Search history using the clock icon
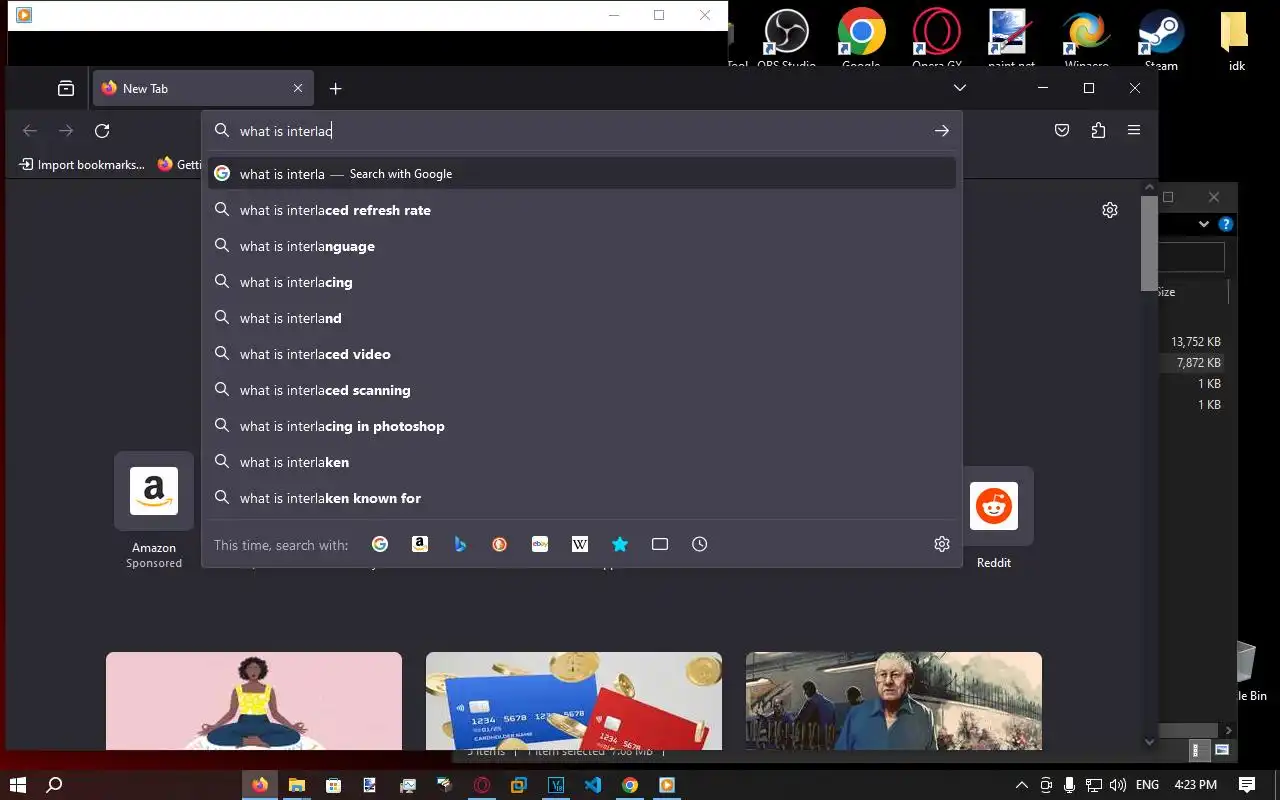Viewport: 1280px width, 800px height. click(700, 544)
